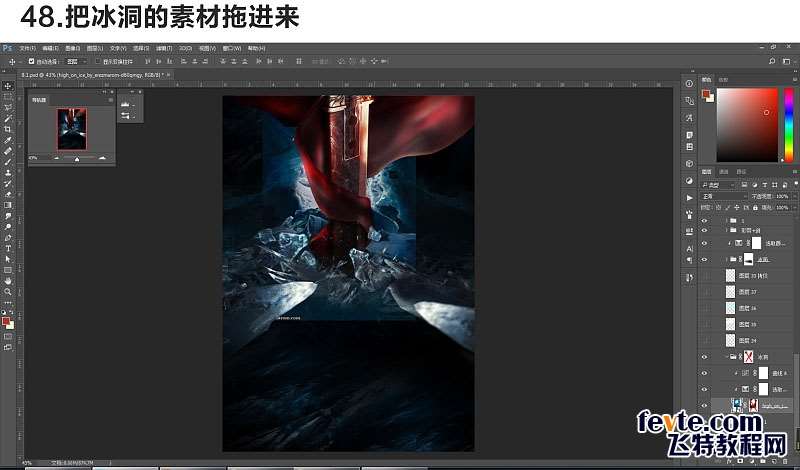The height and width of the screenshot is (470, 800).
Task: Close the 8.1.psd document tab
Action: pyautogui.click(x=168, y=75)
